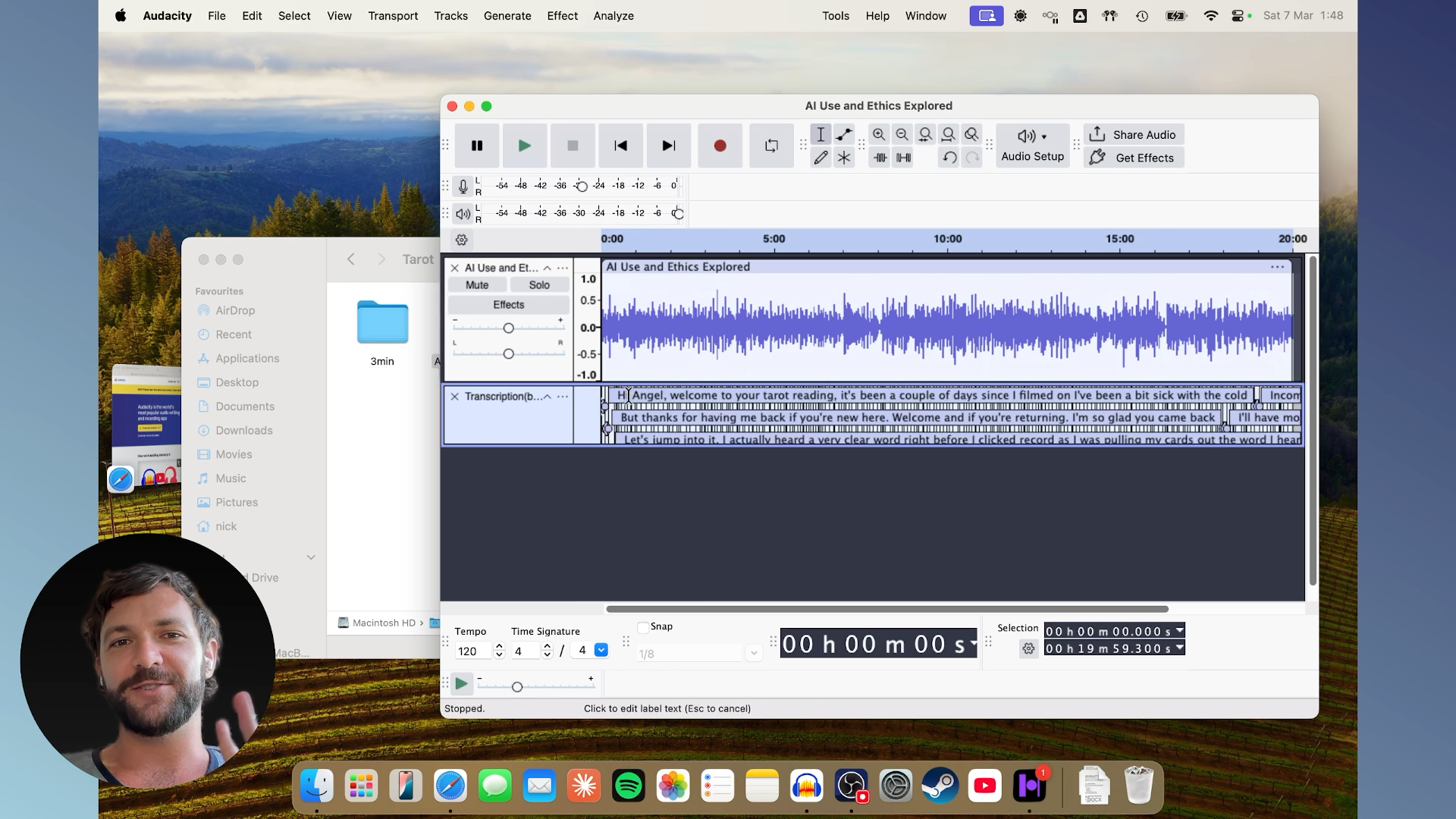Mute the AI Use and Ethics track

[477, 285]
